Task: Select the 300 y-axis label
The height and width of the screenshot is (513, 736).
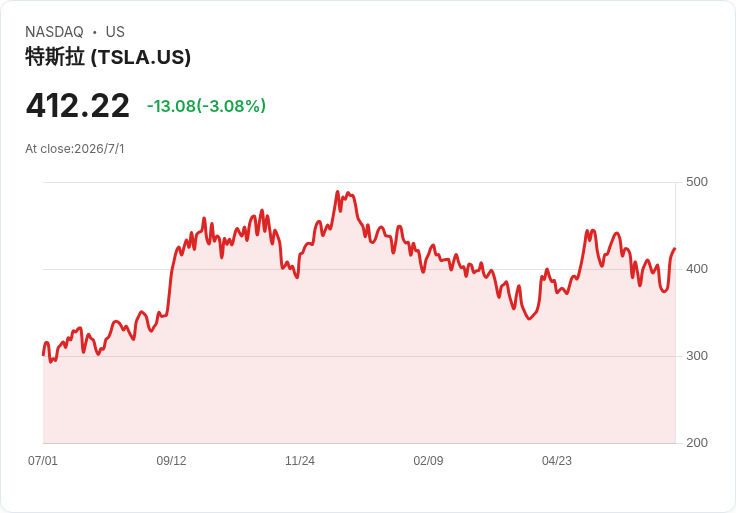Action: tap(697, 356)
